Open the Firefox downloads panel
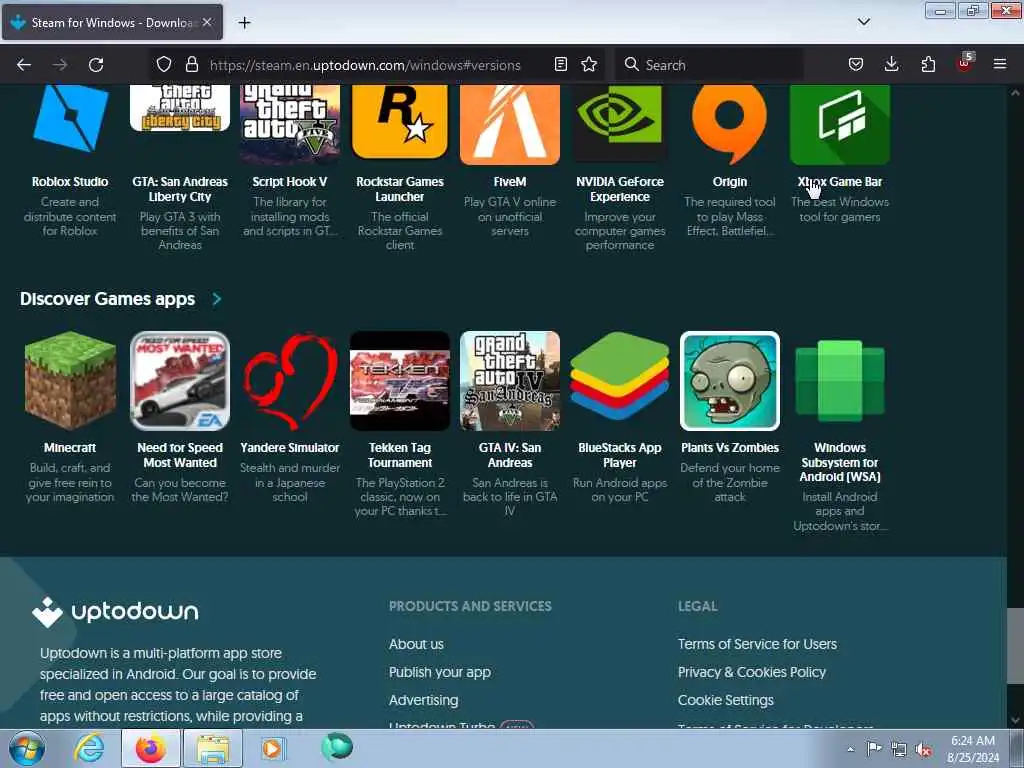The width and height of the screenshot is (1024, 768). (x=891, y=64)
